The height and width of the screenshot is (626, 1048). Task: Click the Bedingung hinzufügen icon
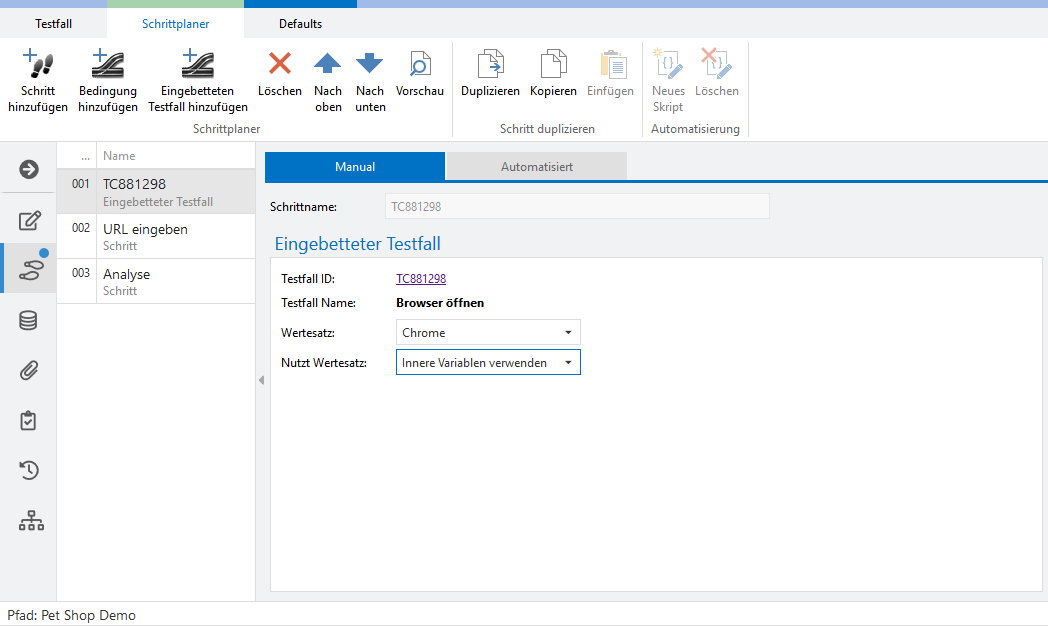coord(107,66)
